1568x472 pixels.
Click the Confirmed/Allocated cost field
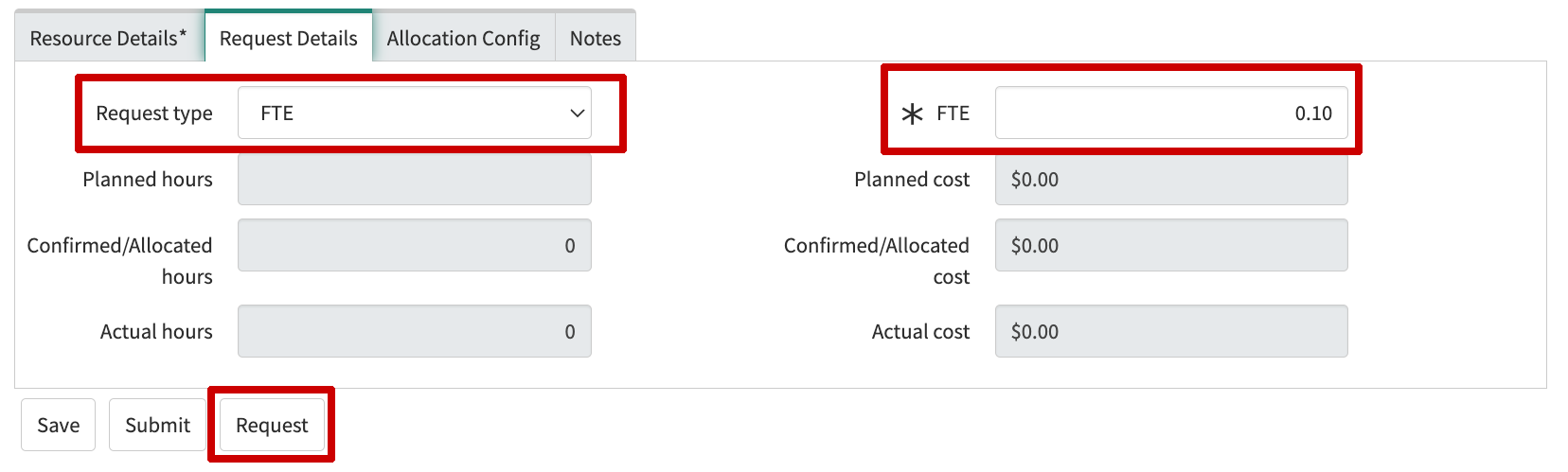point(1170,246)
